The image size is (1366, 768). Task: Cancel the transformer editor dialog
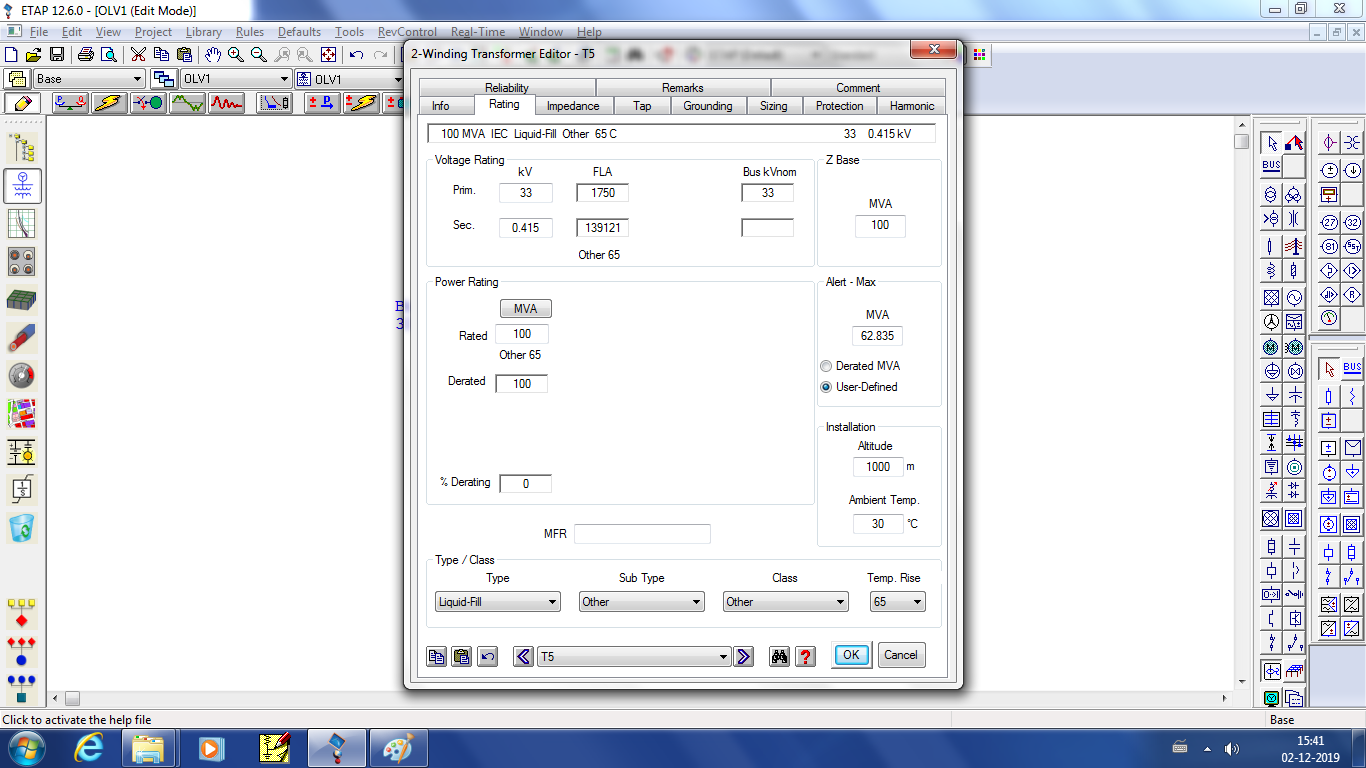coord(900,655)
